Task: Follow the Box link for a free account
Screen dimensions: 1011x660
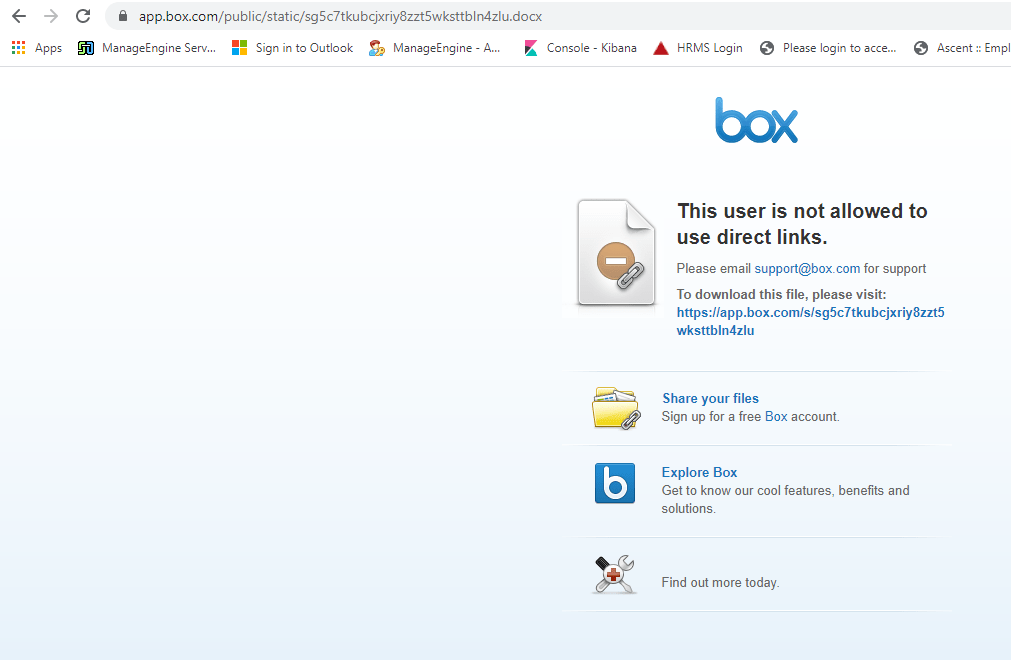Action: coord(776,417)
